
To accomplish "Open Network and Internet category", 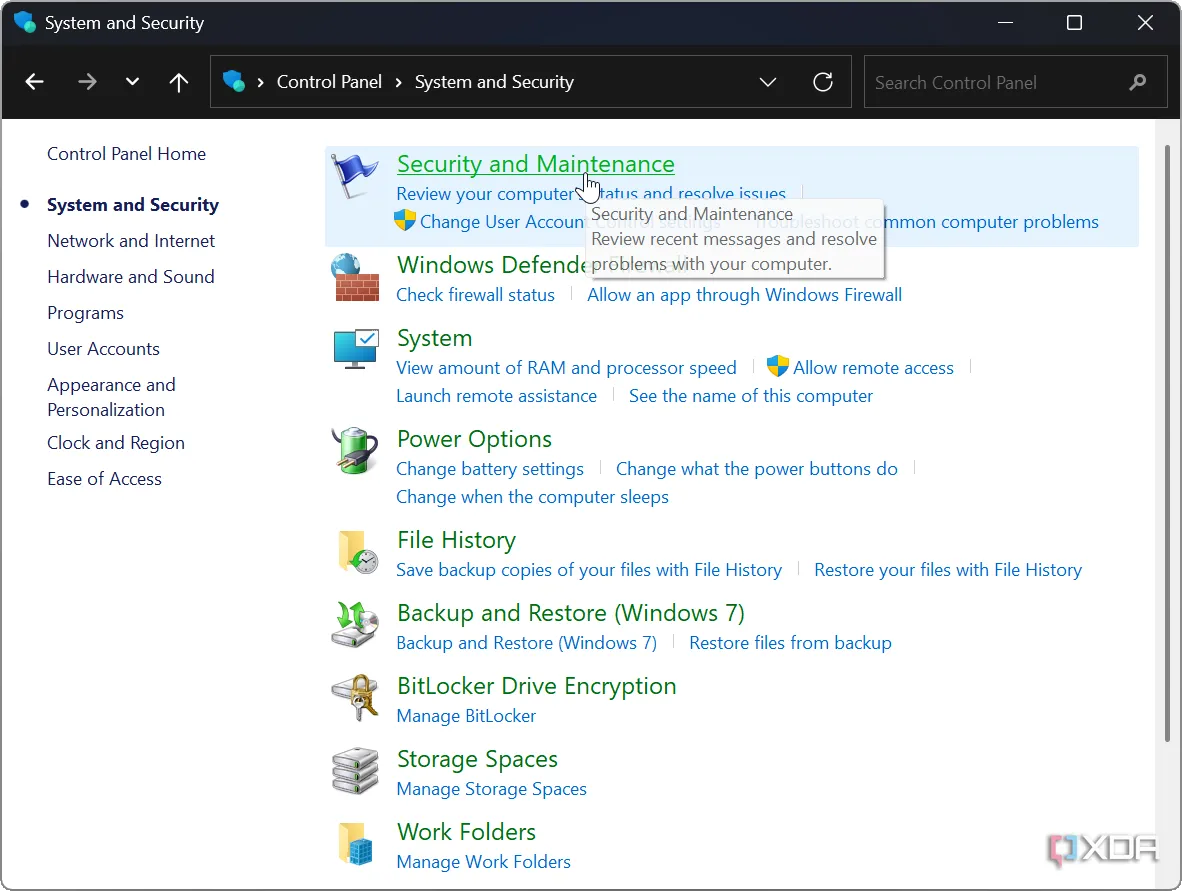I will click(131, 240).
